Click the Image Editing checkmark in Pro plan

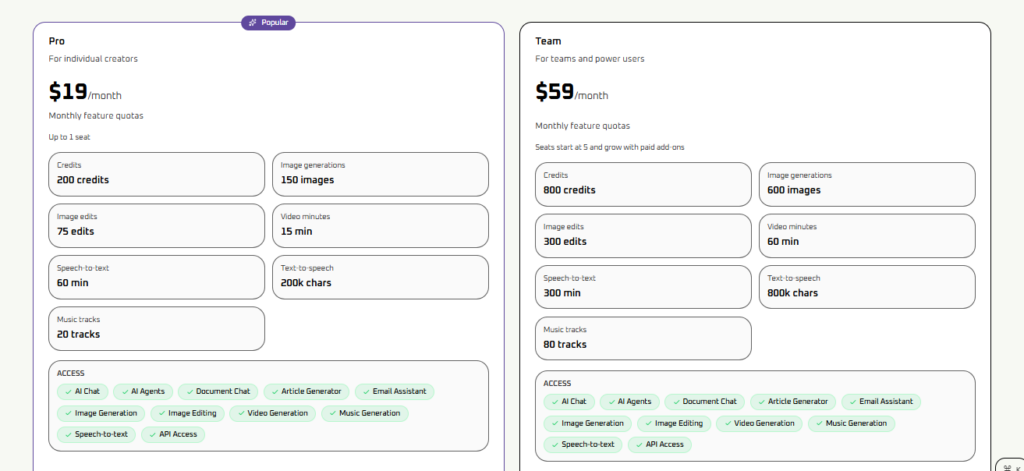[161, 413]
